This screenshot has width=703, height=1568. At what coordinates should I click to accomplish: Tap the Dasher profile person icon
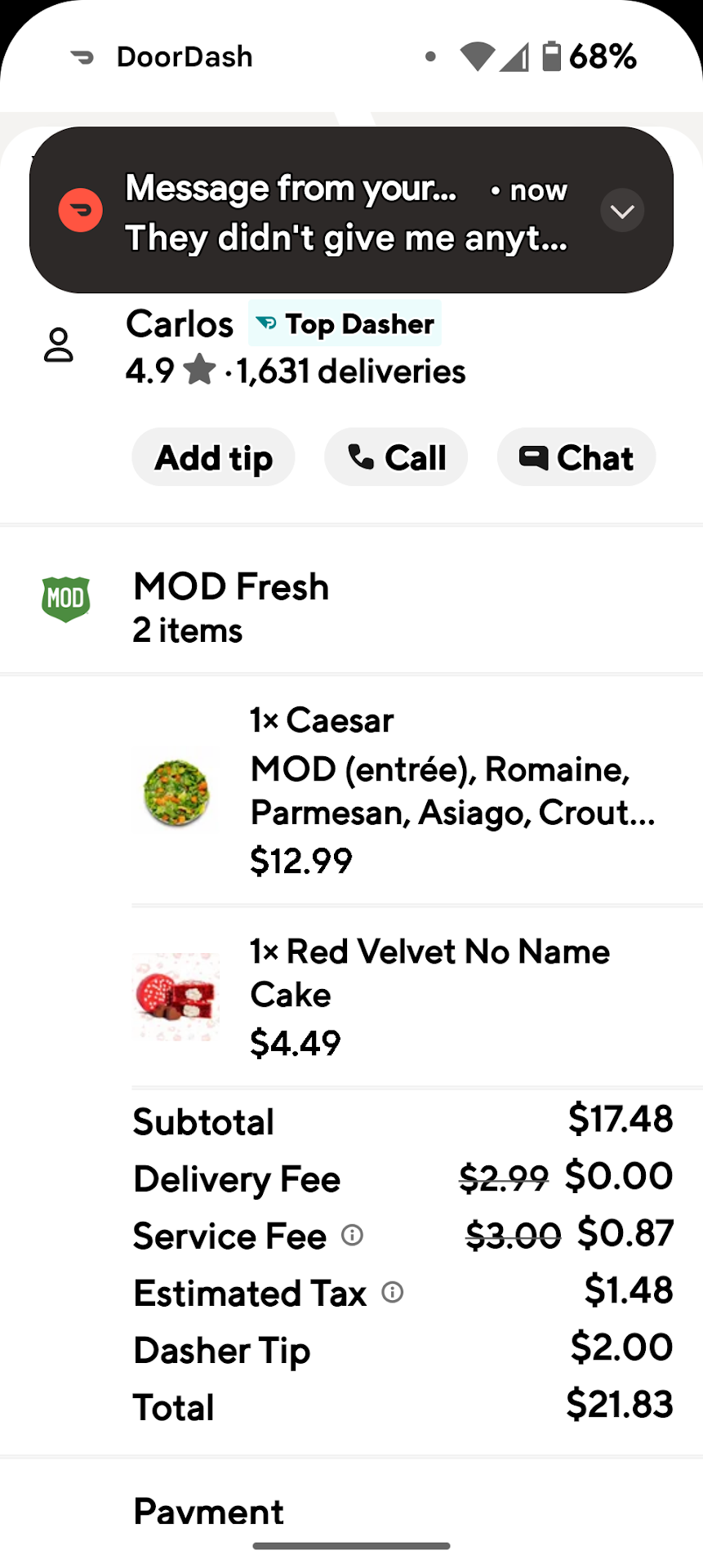[x=59, y=345]
